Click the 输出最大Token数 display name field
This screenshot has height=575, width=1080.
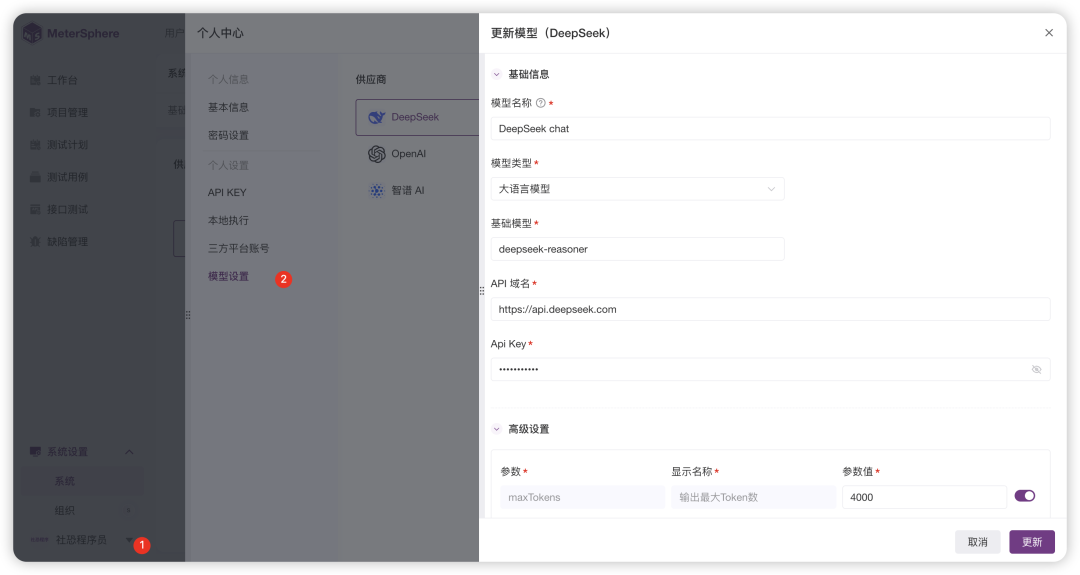point(754,497)
